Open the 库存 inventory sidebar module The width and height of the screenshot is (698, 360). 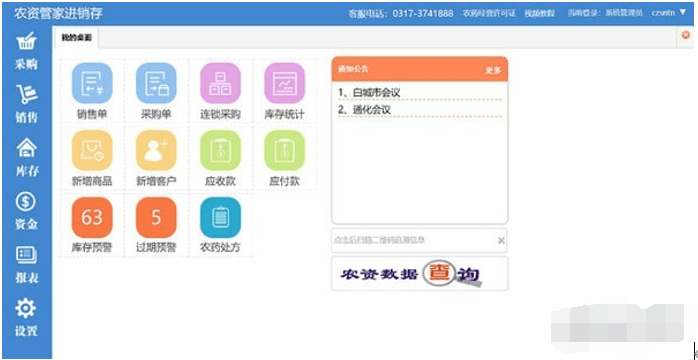click(26, 158)
